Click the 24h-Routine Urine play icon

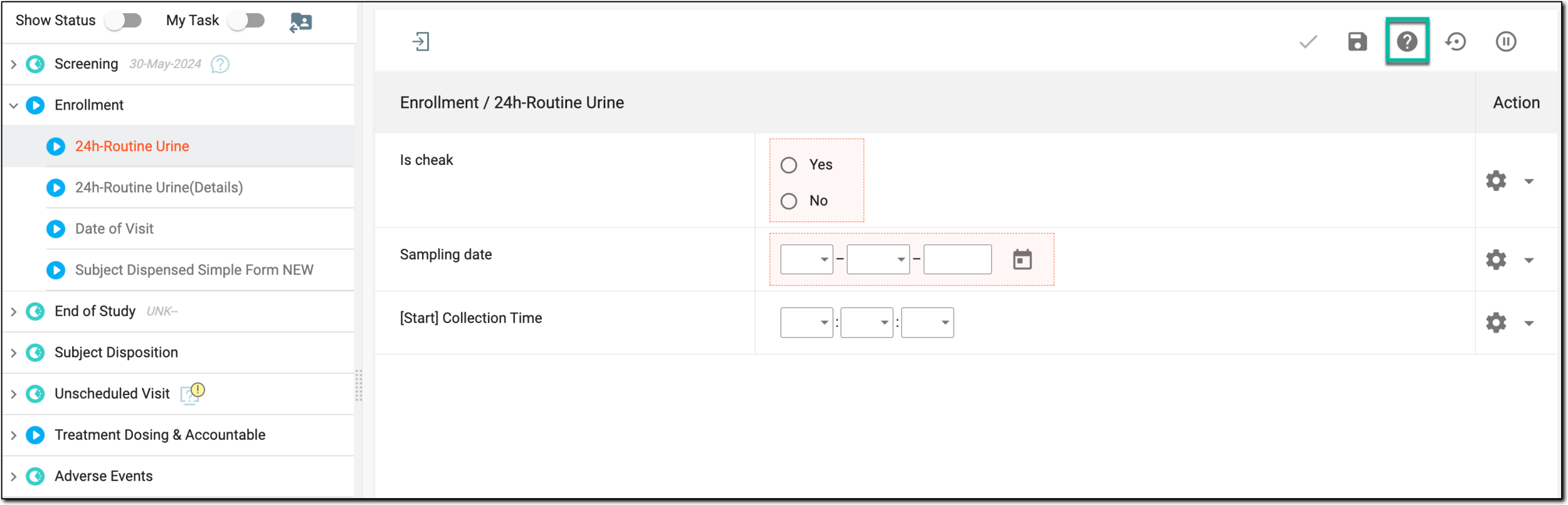pyautogui.click(x=56, y=147)
